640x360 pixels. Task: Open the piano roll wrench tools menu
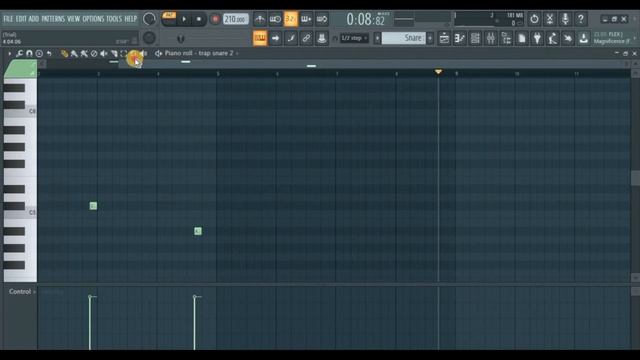pyautogui.click(x=19, y=53)
